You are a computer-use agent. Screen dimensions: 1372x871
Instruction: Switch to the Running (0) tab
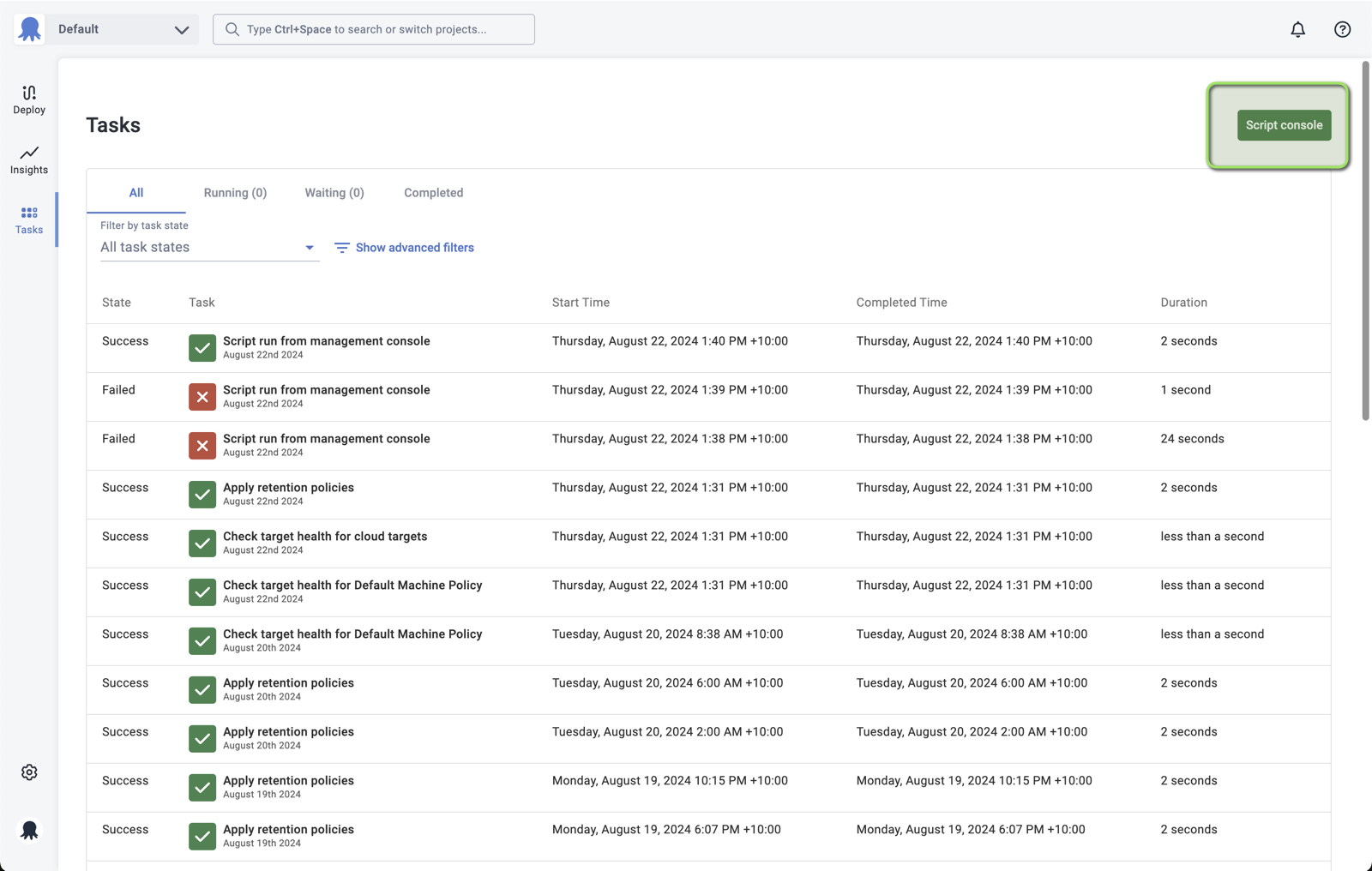pyautogui.click(x=235, y=193)
